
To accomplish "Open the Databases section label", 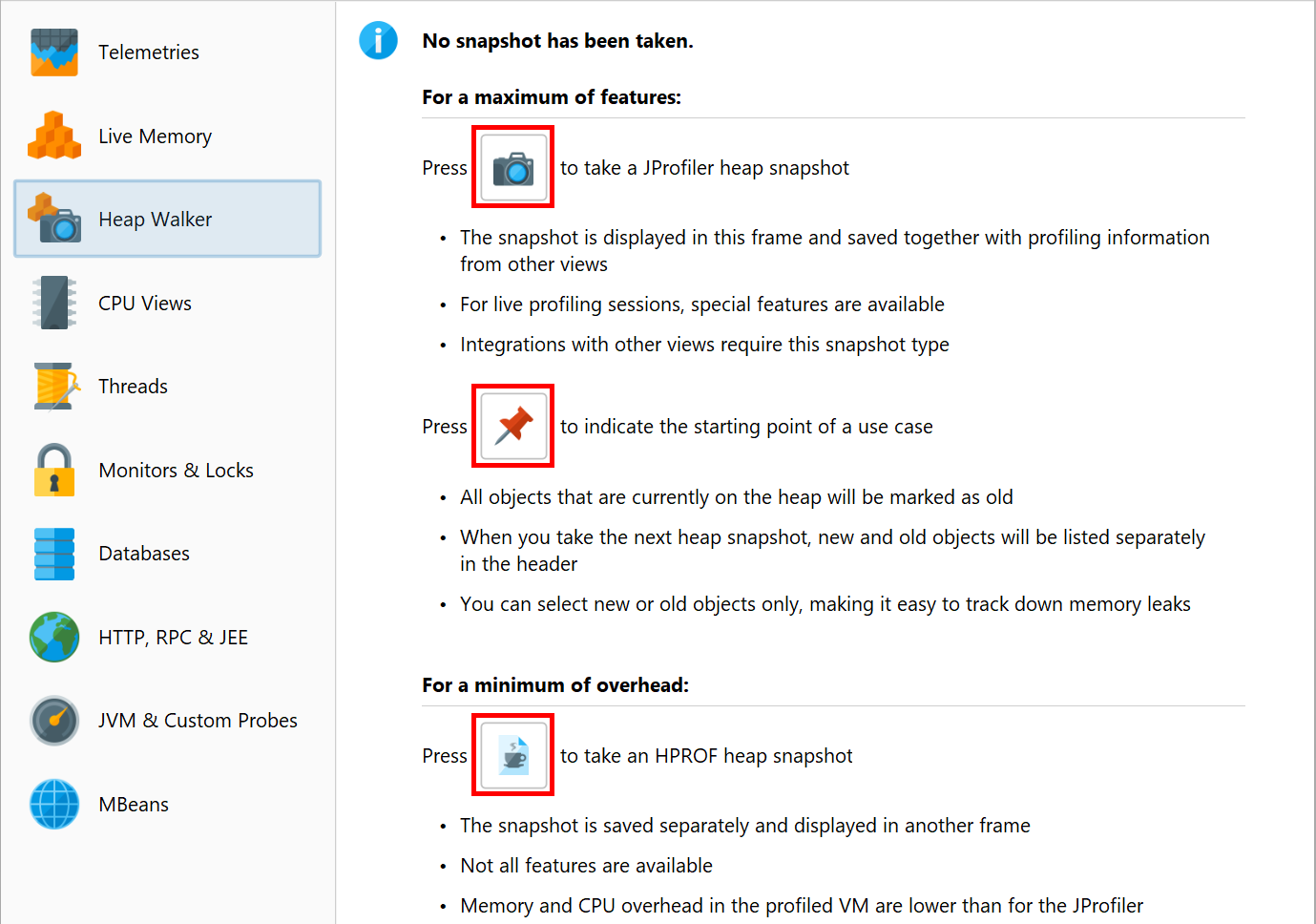I will 144,554.
